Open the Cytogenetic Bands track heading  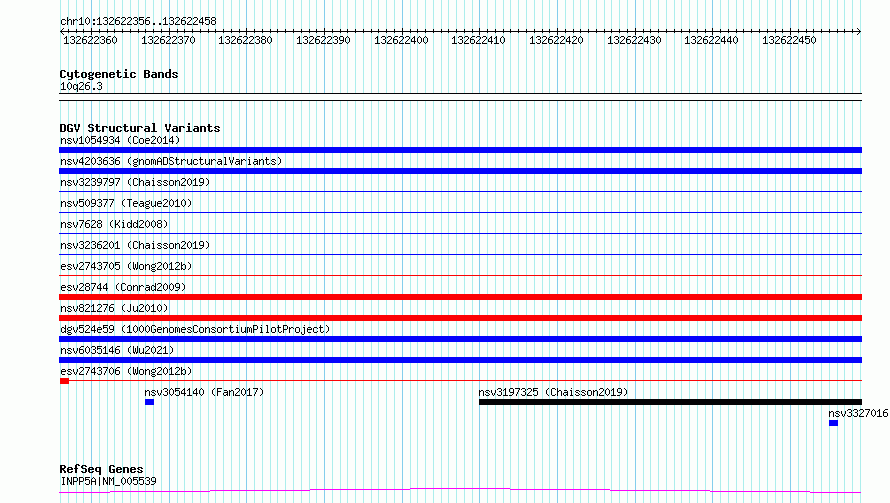click(x=119, y=74)
